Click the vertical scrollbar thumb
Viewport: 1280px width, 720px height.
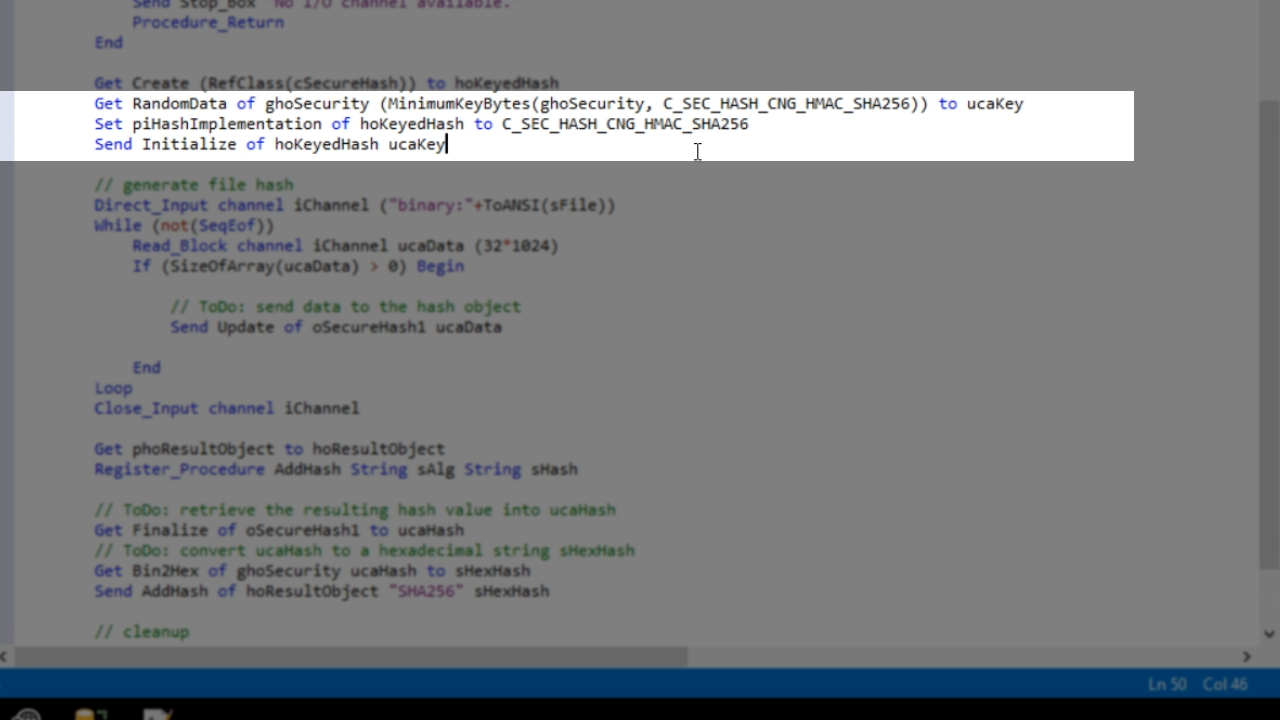pyautogui.click(x=1269, y=330)
